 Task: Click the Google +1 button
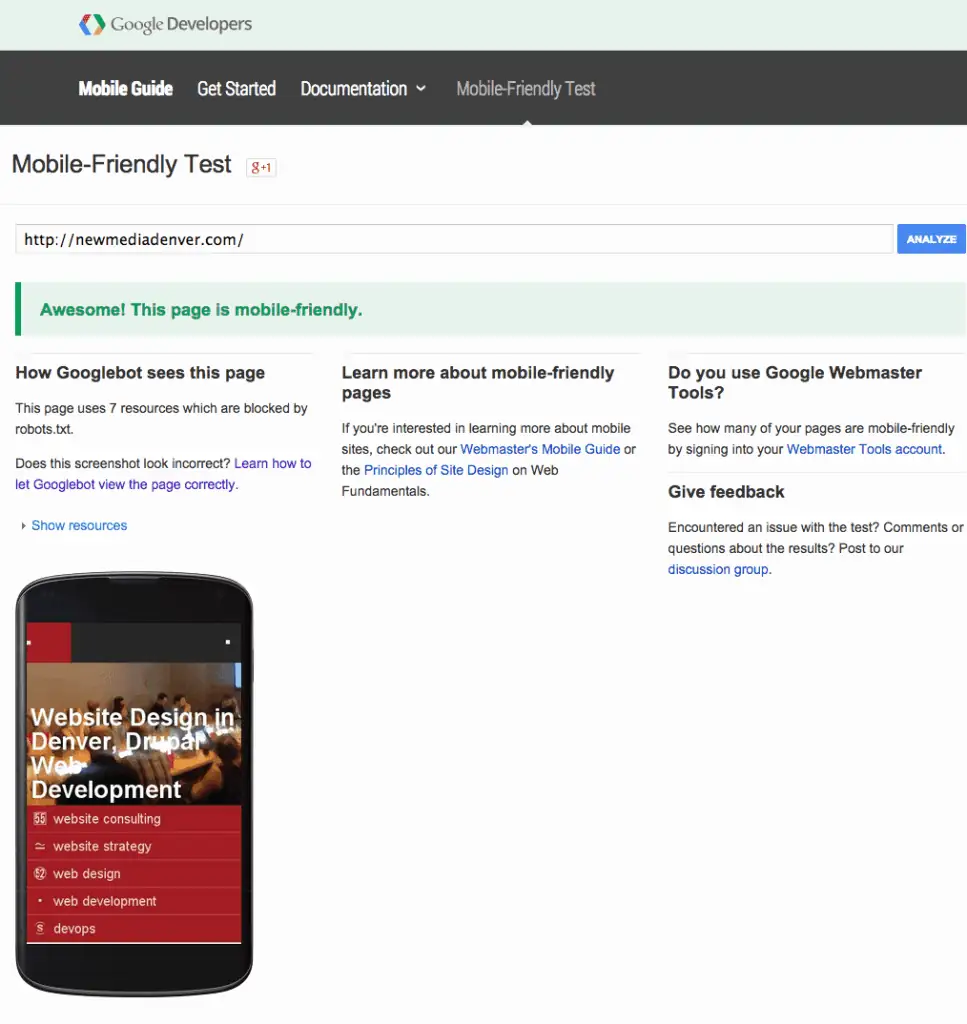point(261,167)
